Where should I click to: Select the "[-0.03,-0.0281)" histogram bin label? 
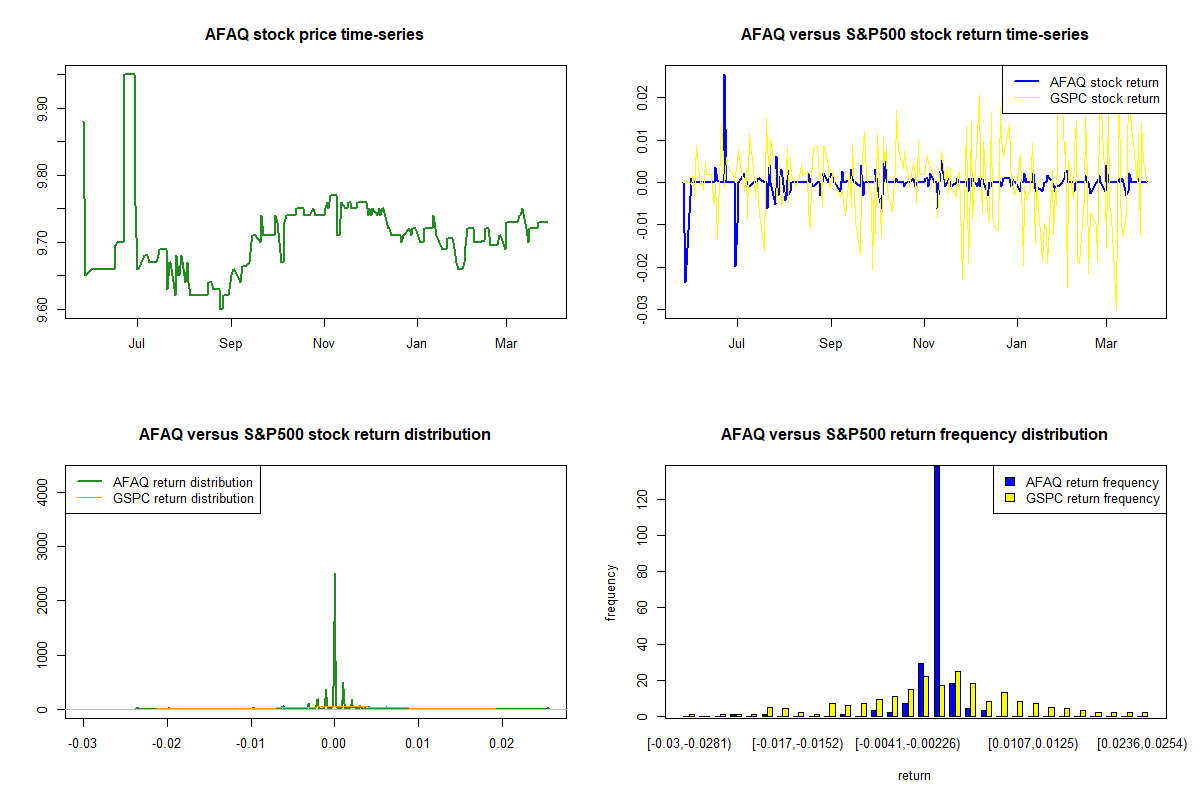tap(689, 744)
